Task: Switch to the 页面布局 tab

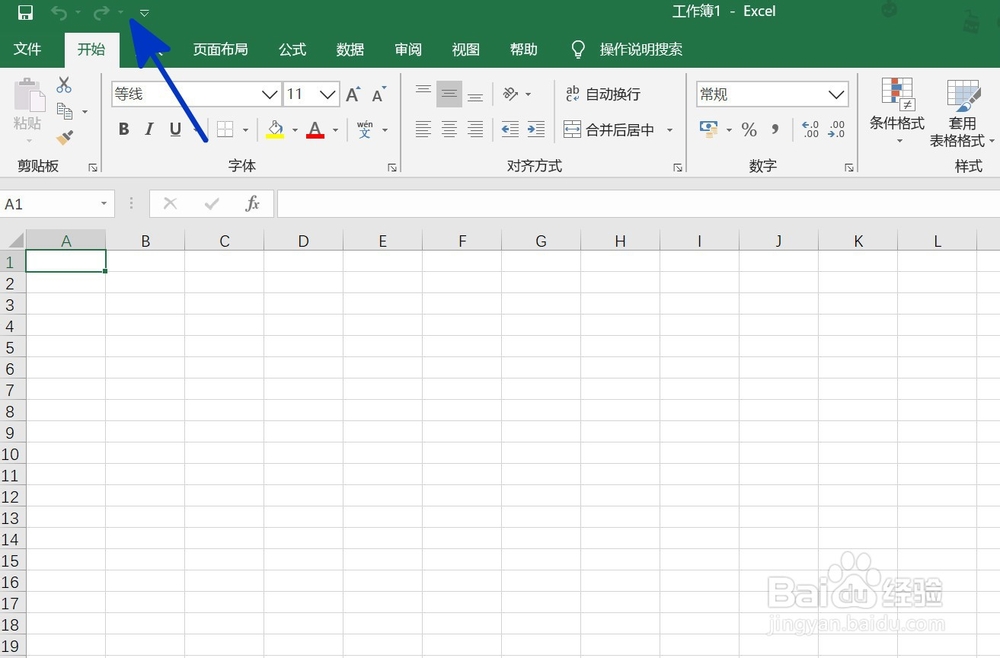Action: (221, 49)
